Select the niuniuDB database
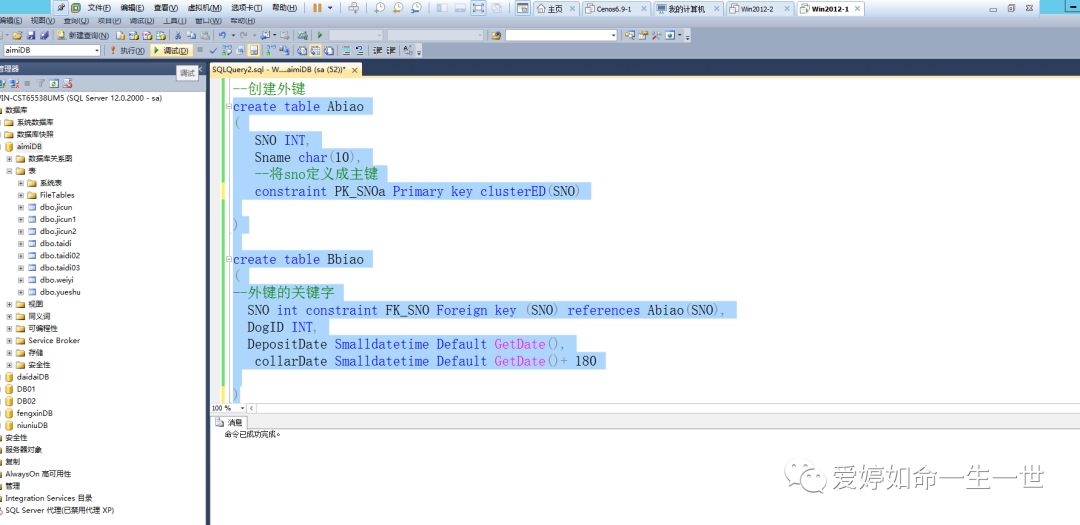This screenshot has width=1080, height=525. (32, 425)
